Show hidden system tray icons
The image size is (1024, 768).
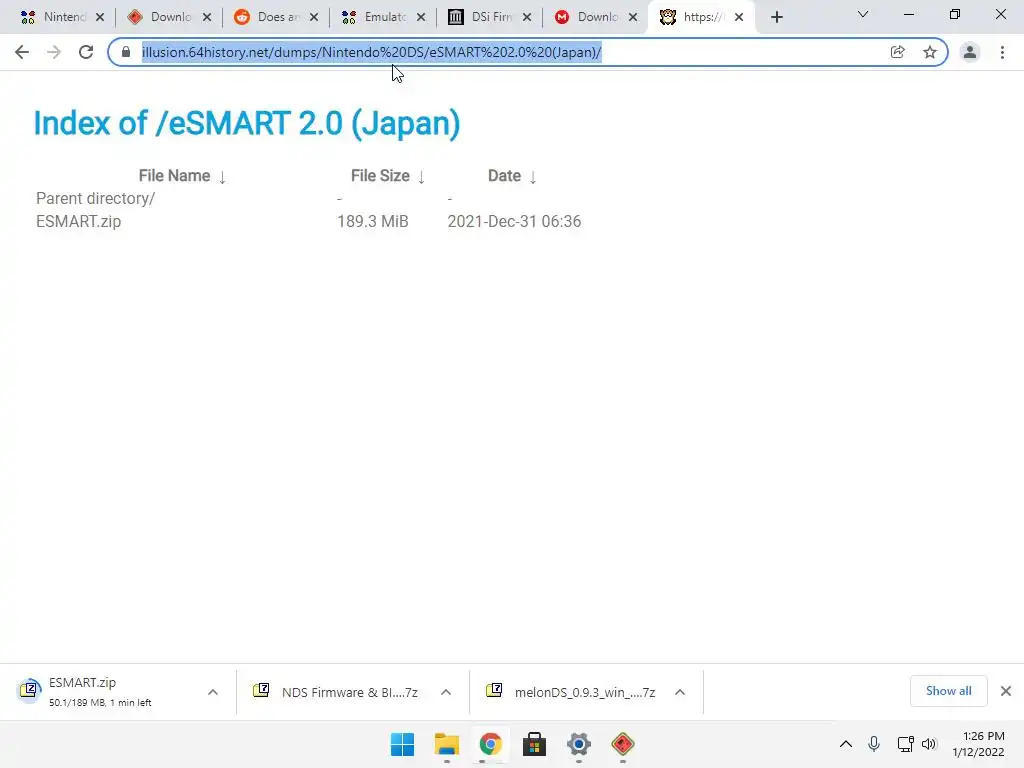pyautogui.click(x=846, y=744)
